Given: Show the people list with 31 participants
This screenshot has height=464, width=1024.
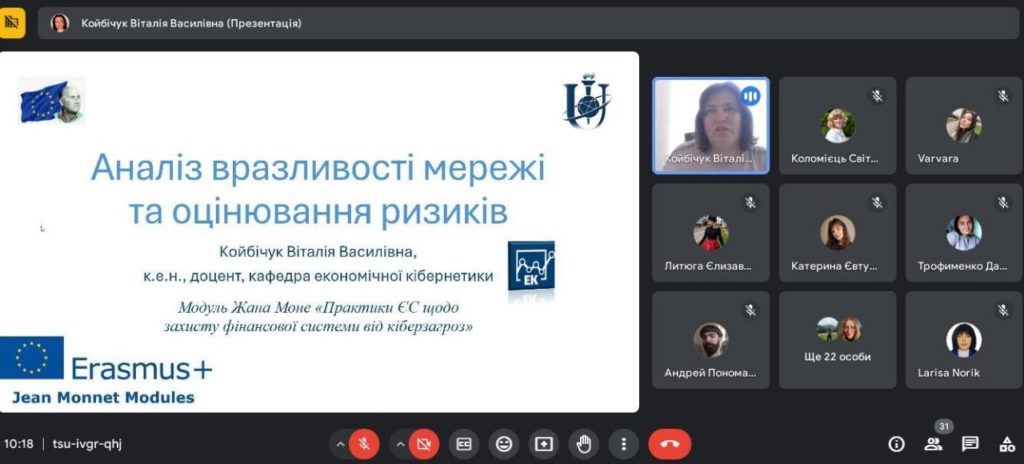Looking at the screenshot, I should pyautogui.click(x=933, y=444).
